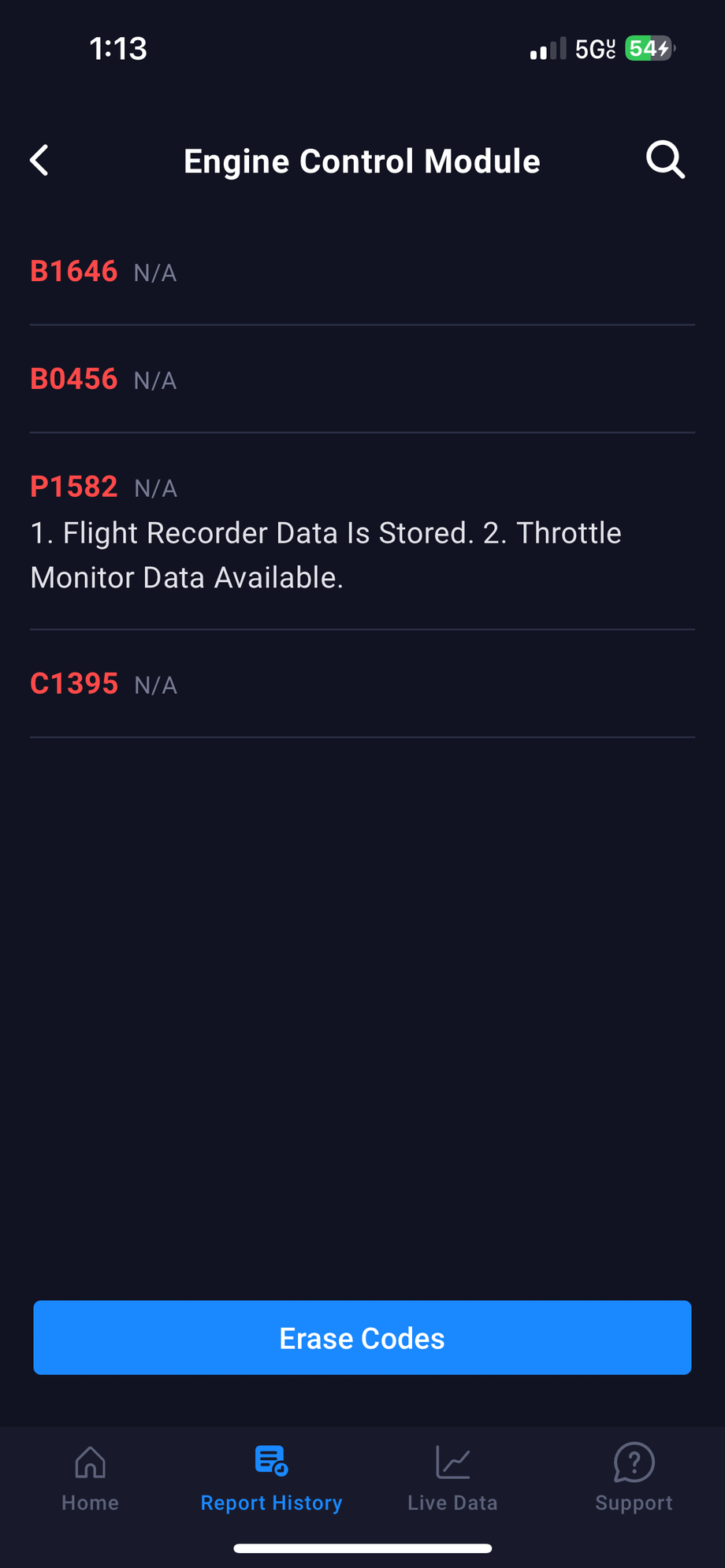The height and width of the screenshot is (1568, 725).
Task: Tap the Home house icon
Action: [x=90, y=1462]
